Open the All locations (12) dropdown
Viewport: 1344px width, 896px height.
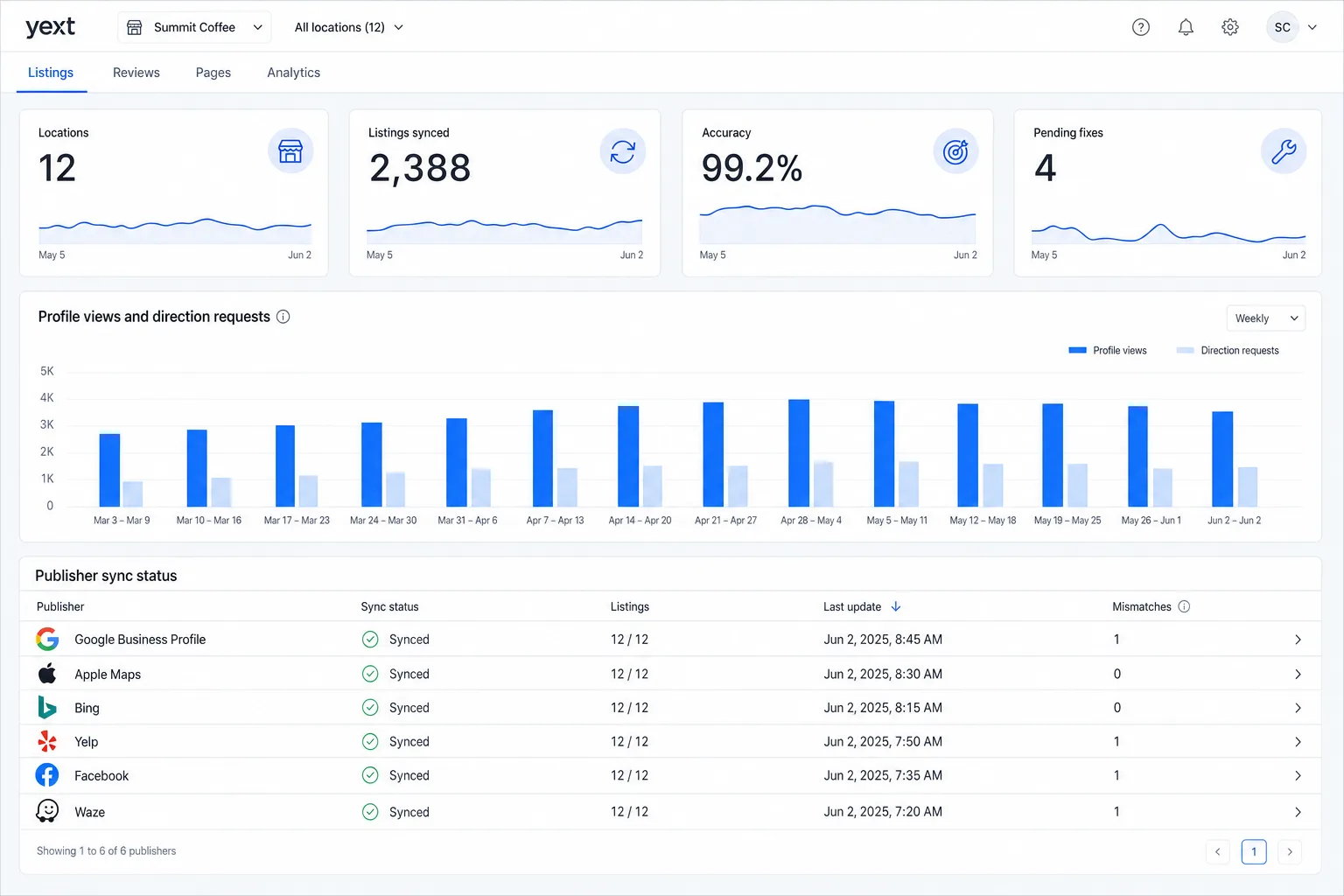pyautogui.click(x=349, y=27)
